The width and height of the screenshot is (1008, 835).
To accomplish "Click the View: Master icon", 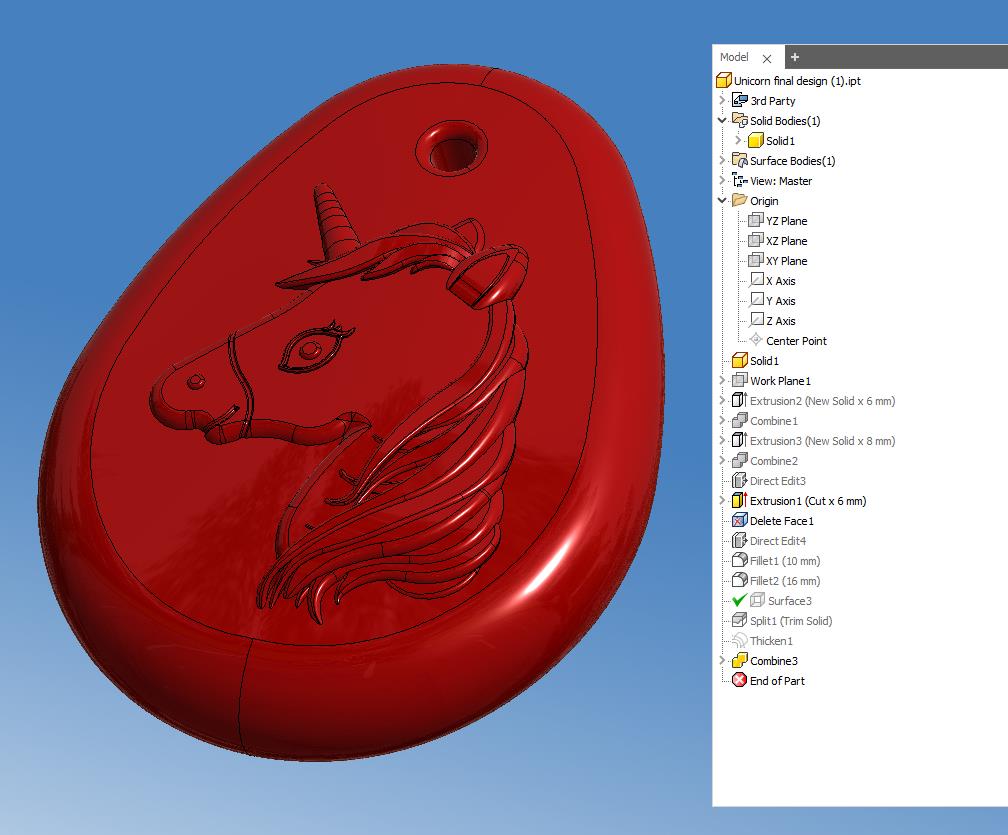I will coord(740,181).
